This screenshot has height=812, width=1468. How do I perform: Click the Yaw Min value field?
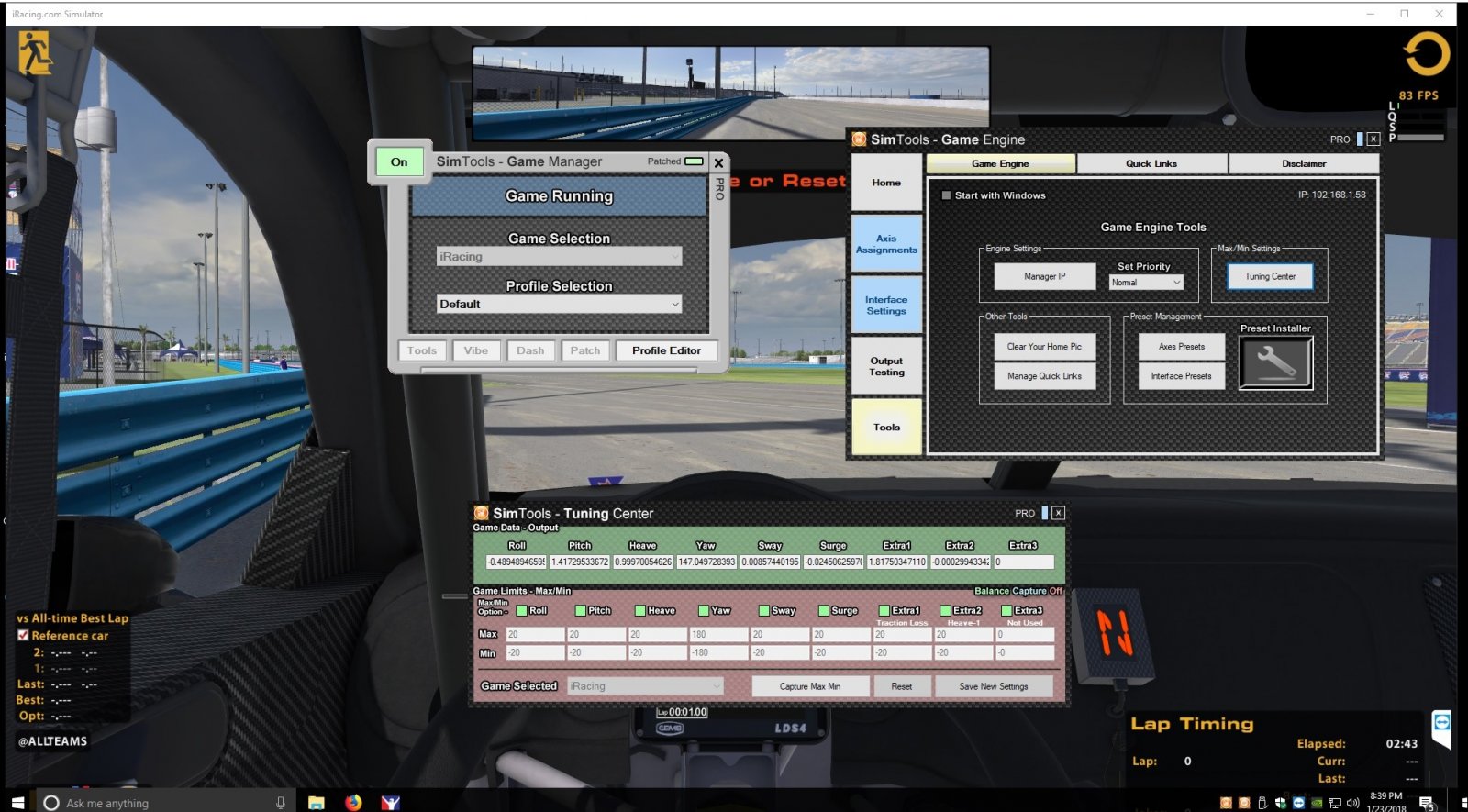717,653
